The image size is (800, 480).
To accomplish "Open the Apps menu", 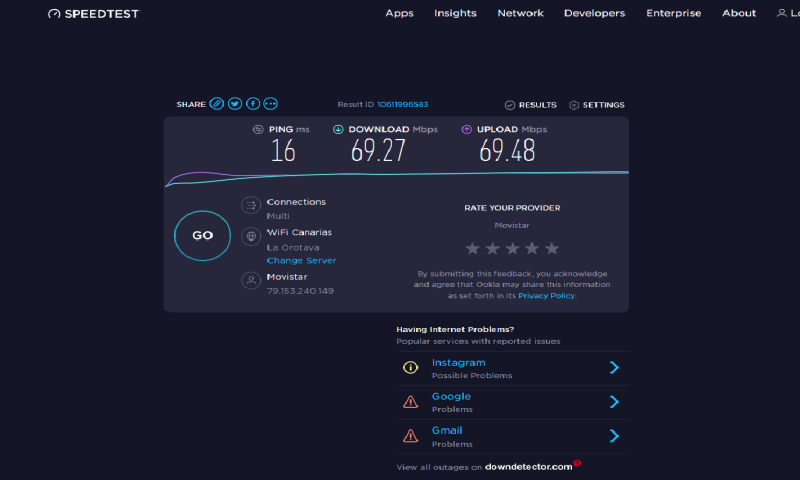I will [x=399, y=13].
